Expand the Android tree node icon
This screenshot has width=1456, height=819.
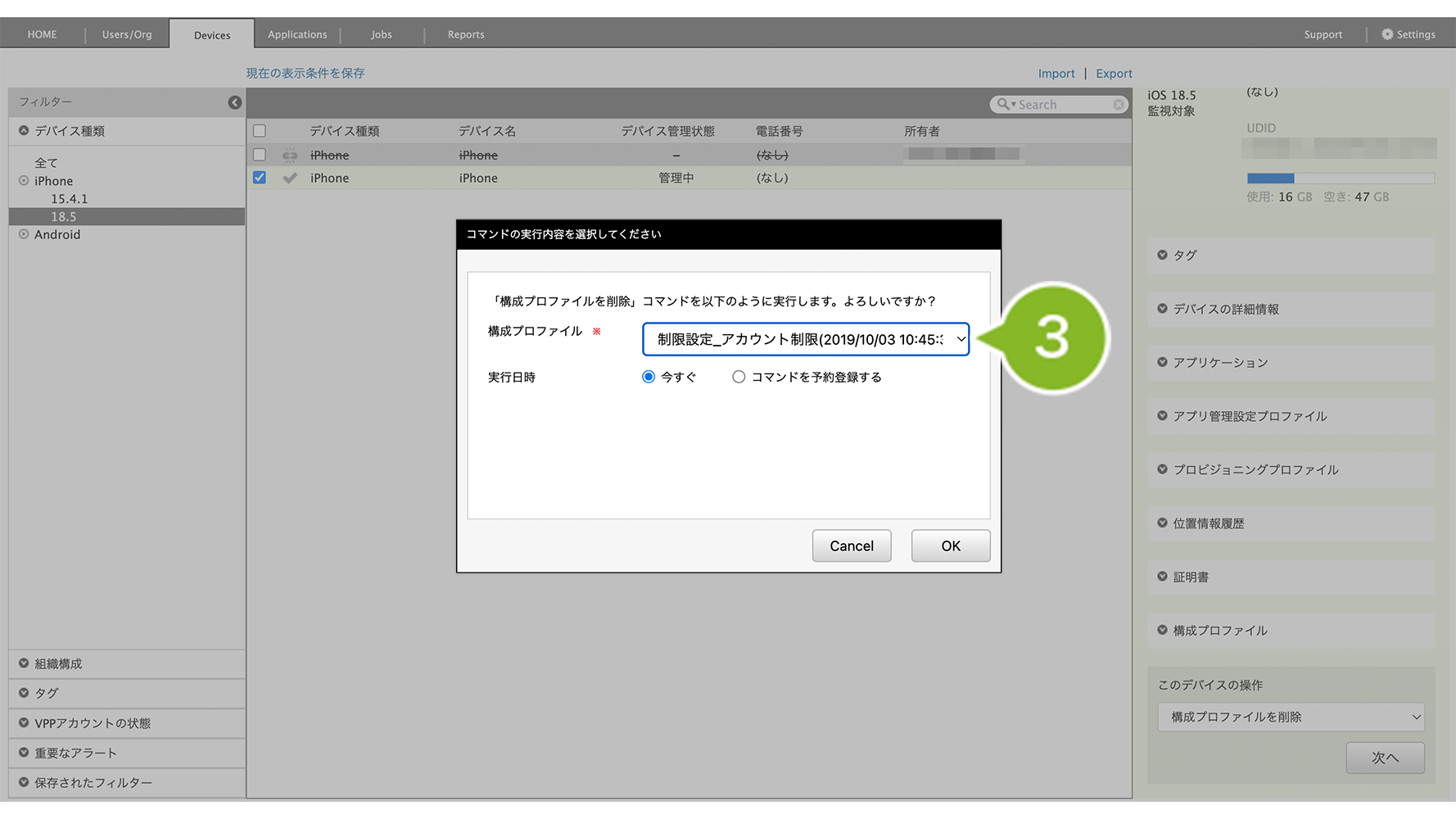(24, 234)
